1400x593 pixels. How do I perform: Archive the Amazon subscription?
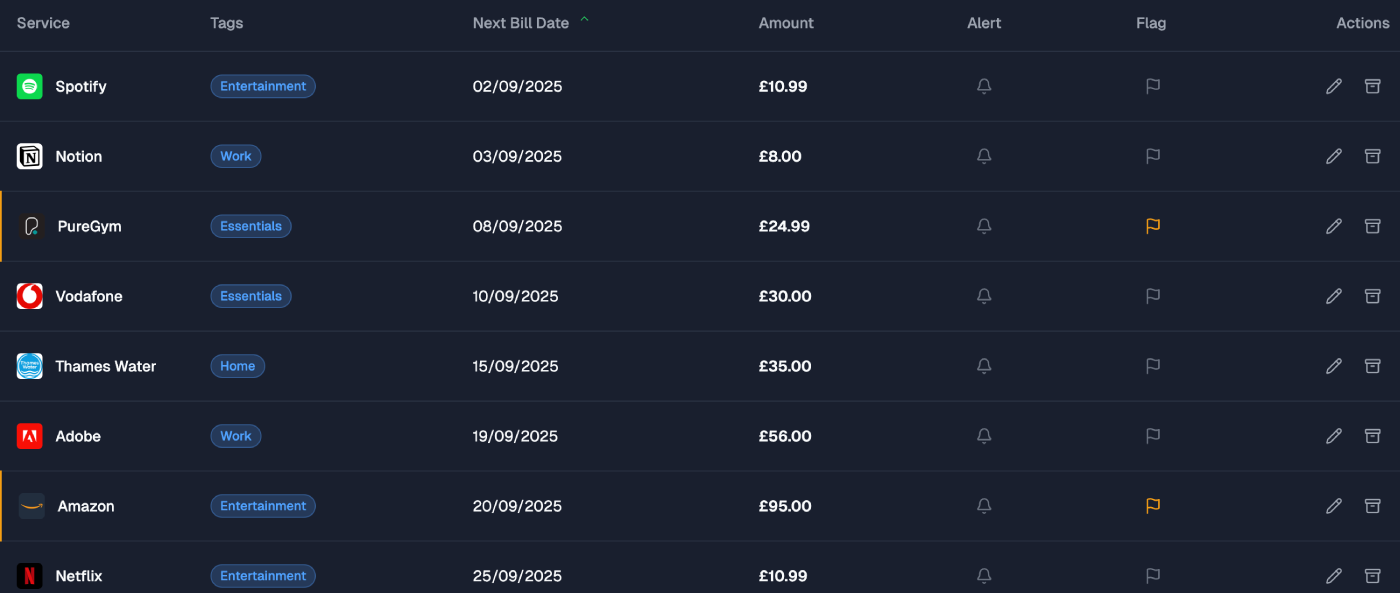[x=1372, y=506]
